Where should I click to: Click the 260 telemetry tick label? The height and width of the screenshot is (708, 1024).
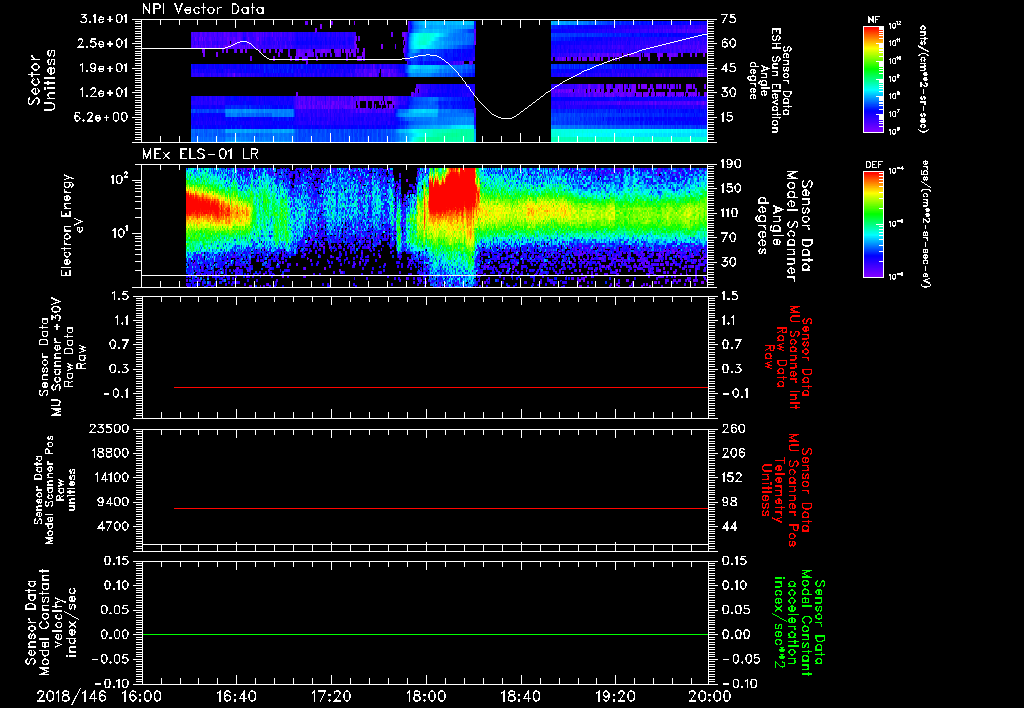coord(731,428)
